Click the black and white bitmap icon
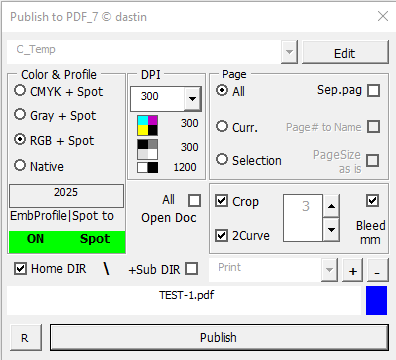 coord(148,167)
